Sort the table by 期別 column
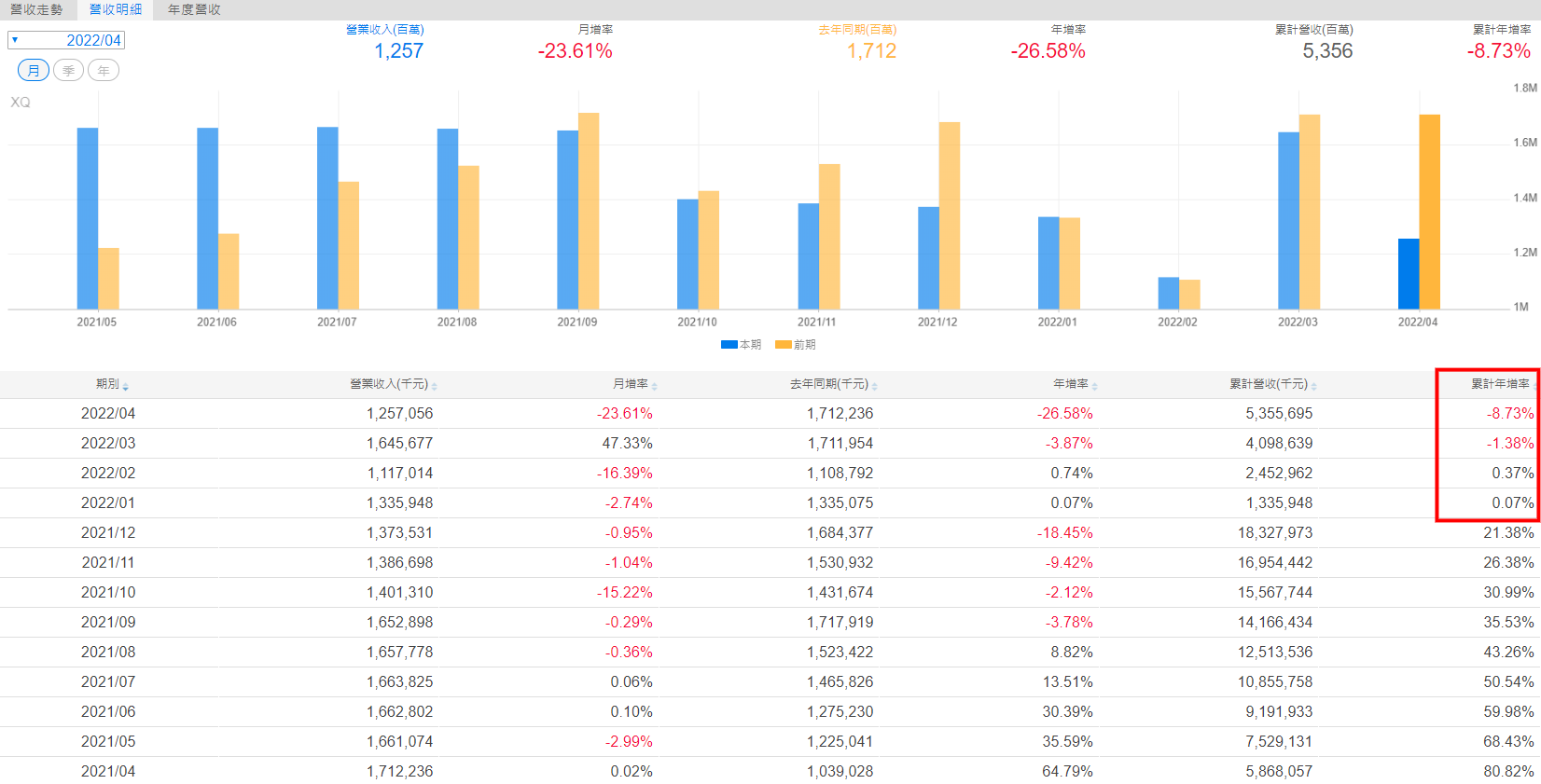Screen dimensions: 1541x784 click(112, 384)
